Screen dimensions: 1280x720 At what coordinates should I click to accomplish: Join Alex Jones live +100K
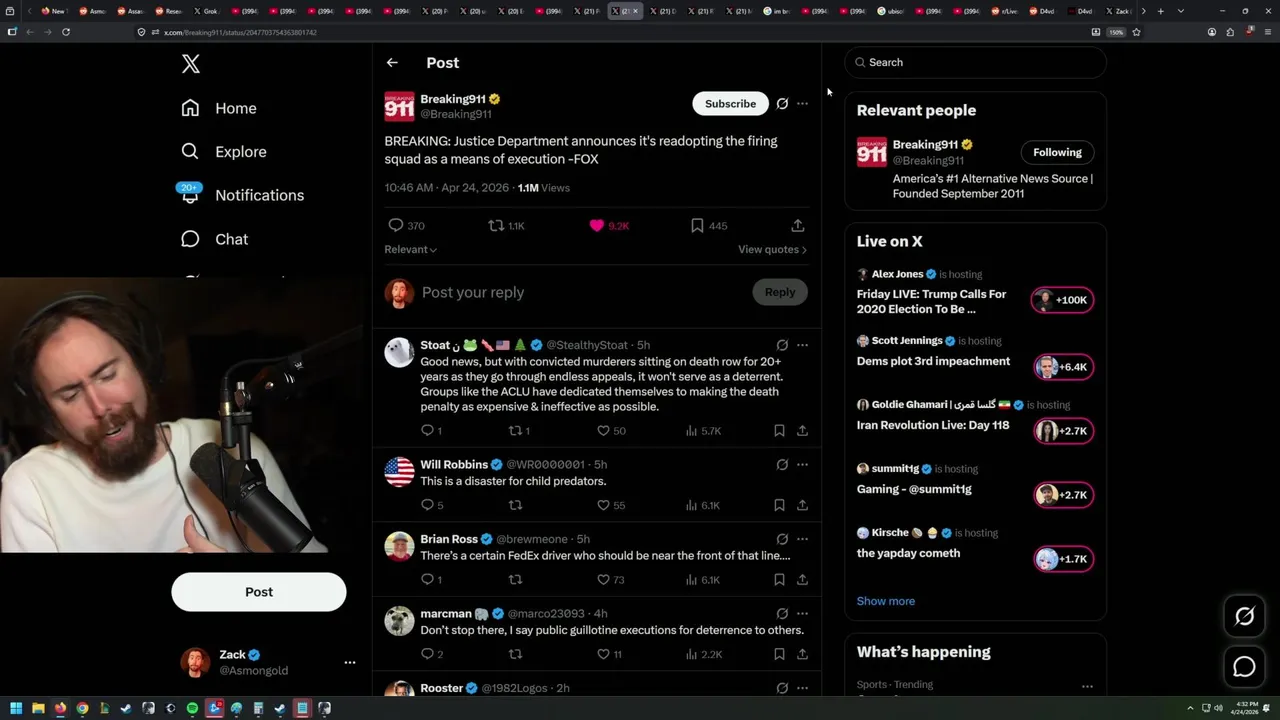point(1063,300)
